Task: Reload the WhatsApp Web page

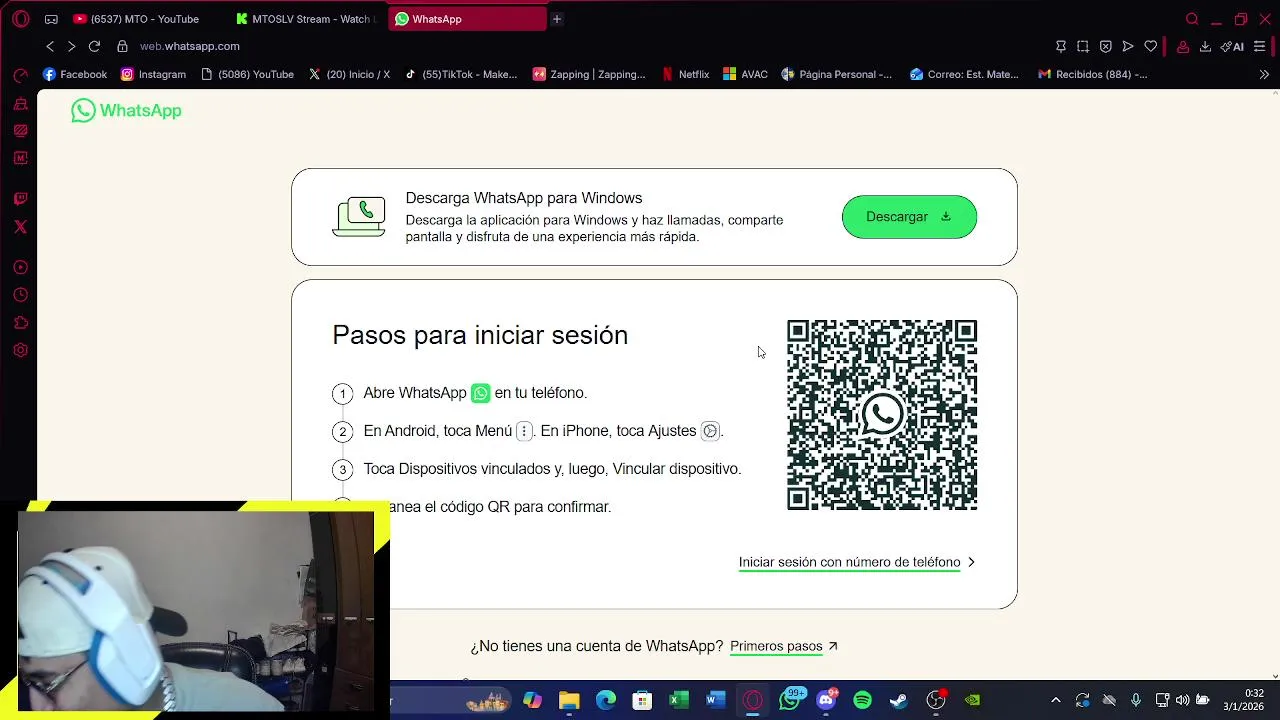Action: 94,46
